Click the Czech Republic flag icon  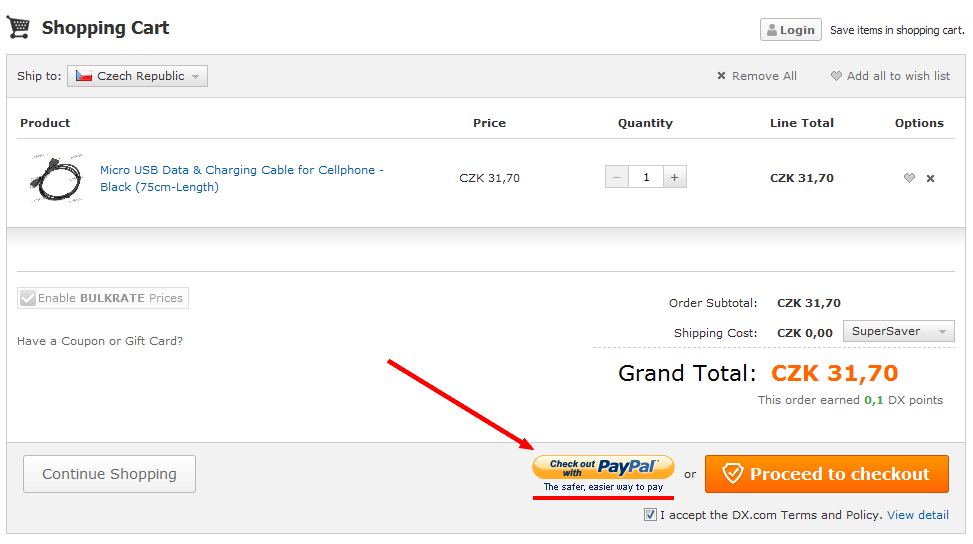(x=84, y=76)
